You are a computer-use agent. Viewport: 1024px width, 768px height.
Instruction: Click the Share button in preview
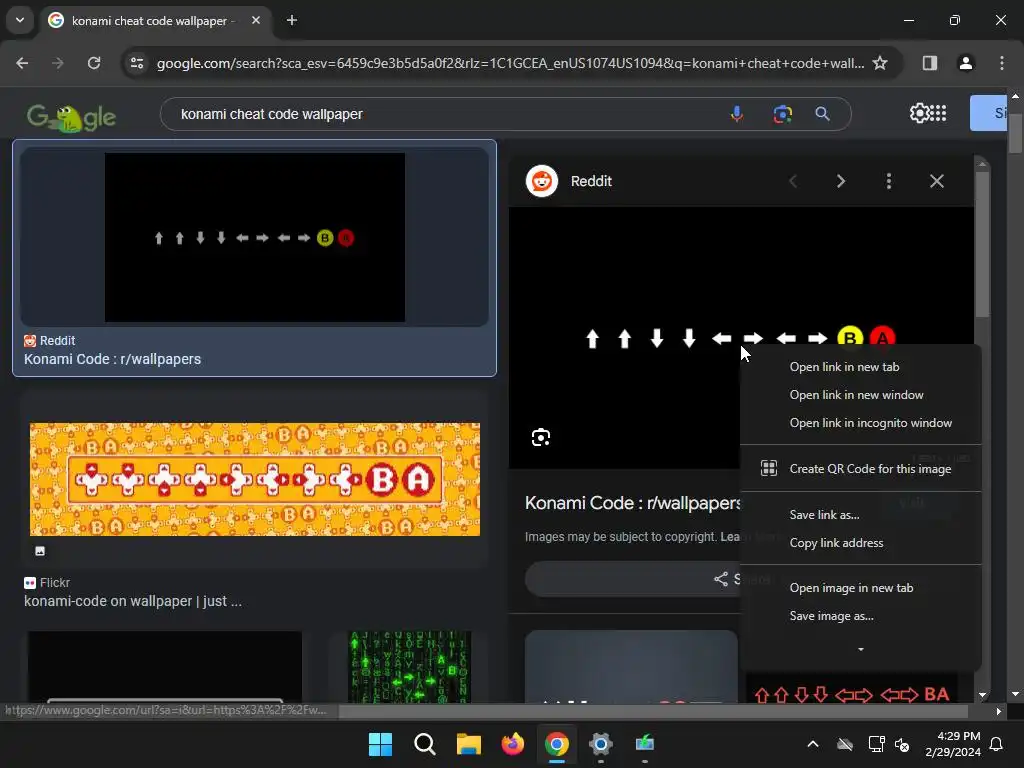coord(633,579)
